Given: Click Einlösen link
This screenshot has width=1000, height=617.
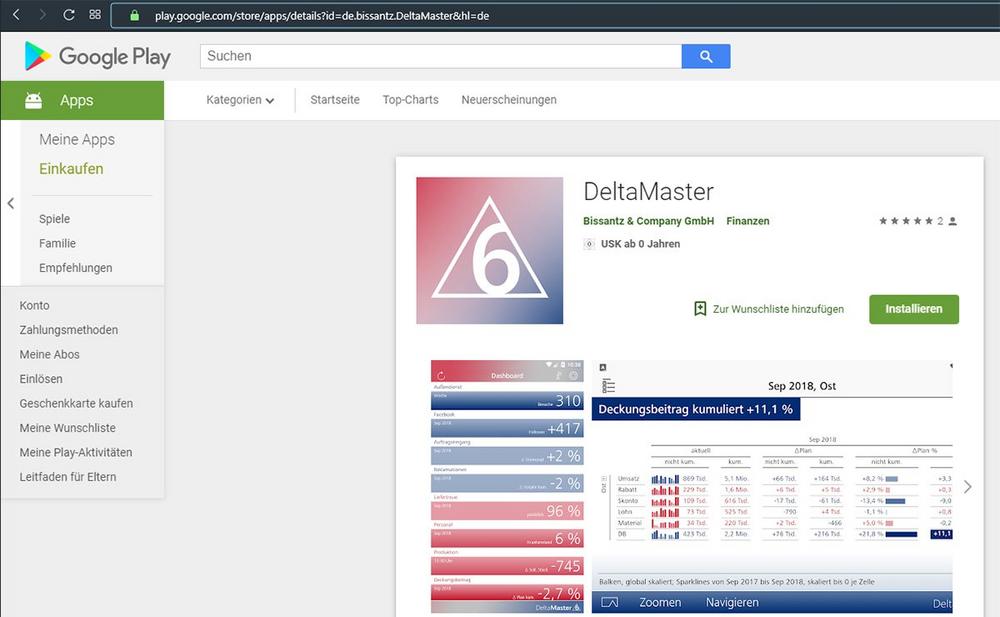Looking at the screenshot, I should pyautogui.click(x=41, y=378).
